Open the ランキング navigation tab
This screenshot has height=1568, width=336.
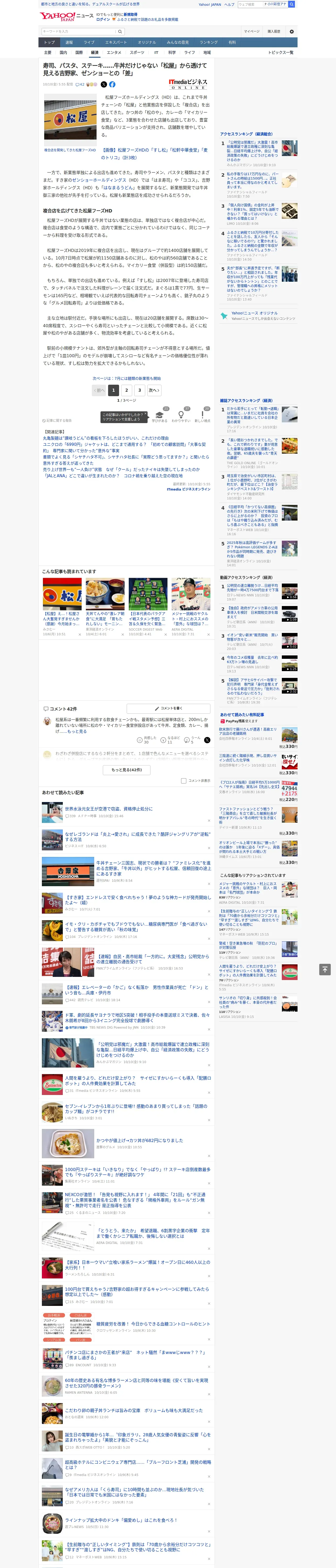(x=209, y=43)
